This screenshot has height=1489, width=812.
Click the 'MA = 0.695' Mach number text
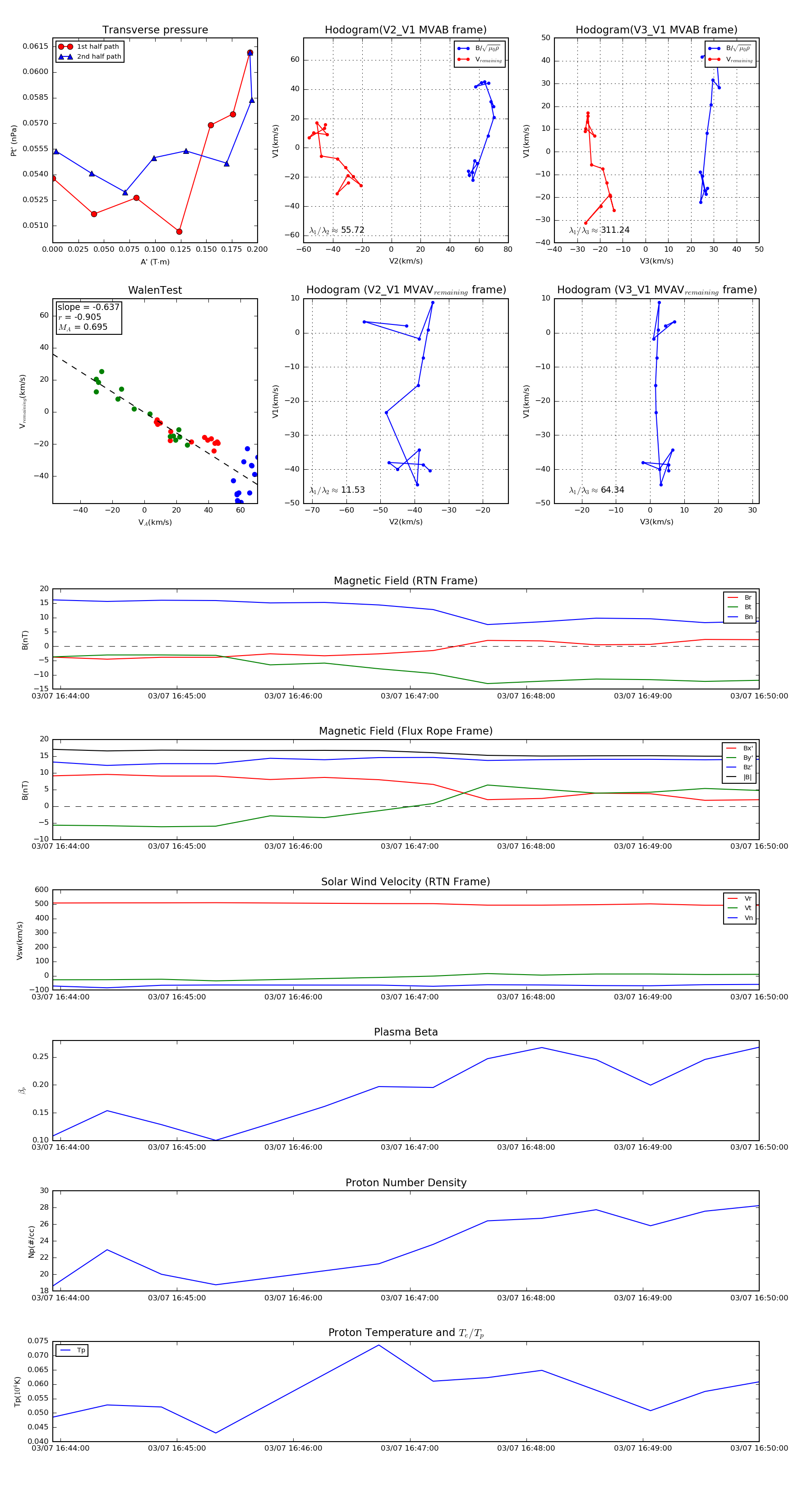[83, 327]
